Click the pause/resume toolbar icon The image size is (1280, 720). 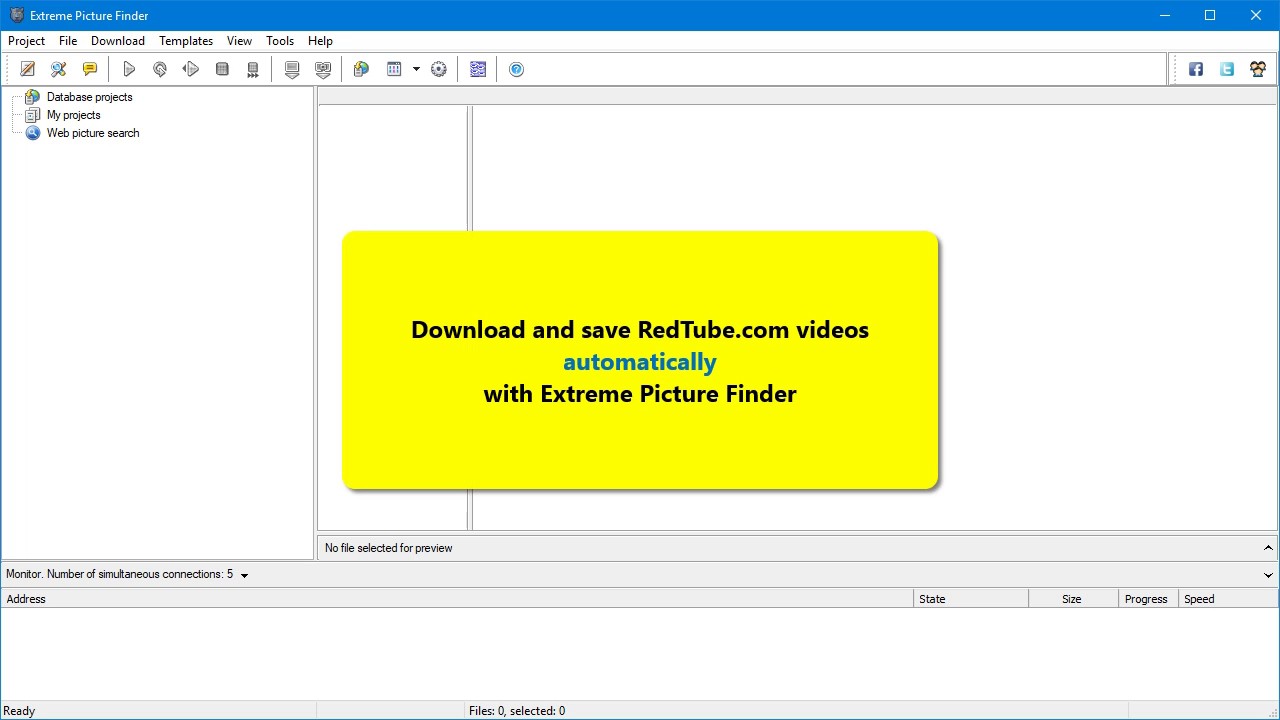click(191, 69)
